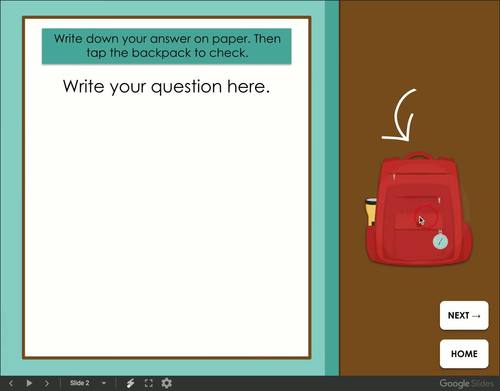Click the laser pointer icon
This screenshot has width=500, height=391.
(x=131, y=383)
